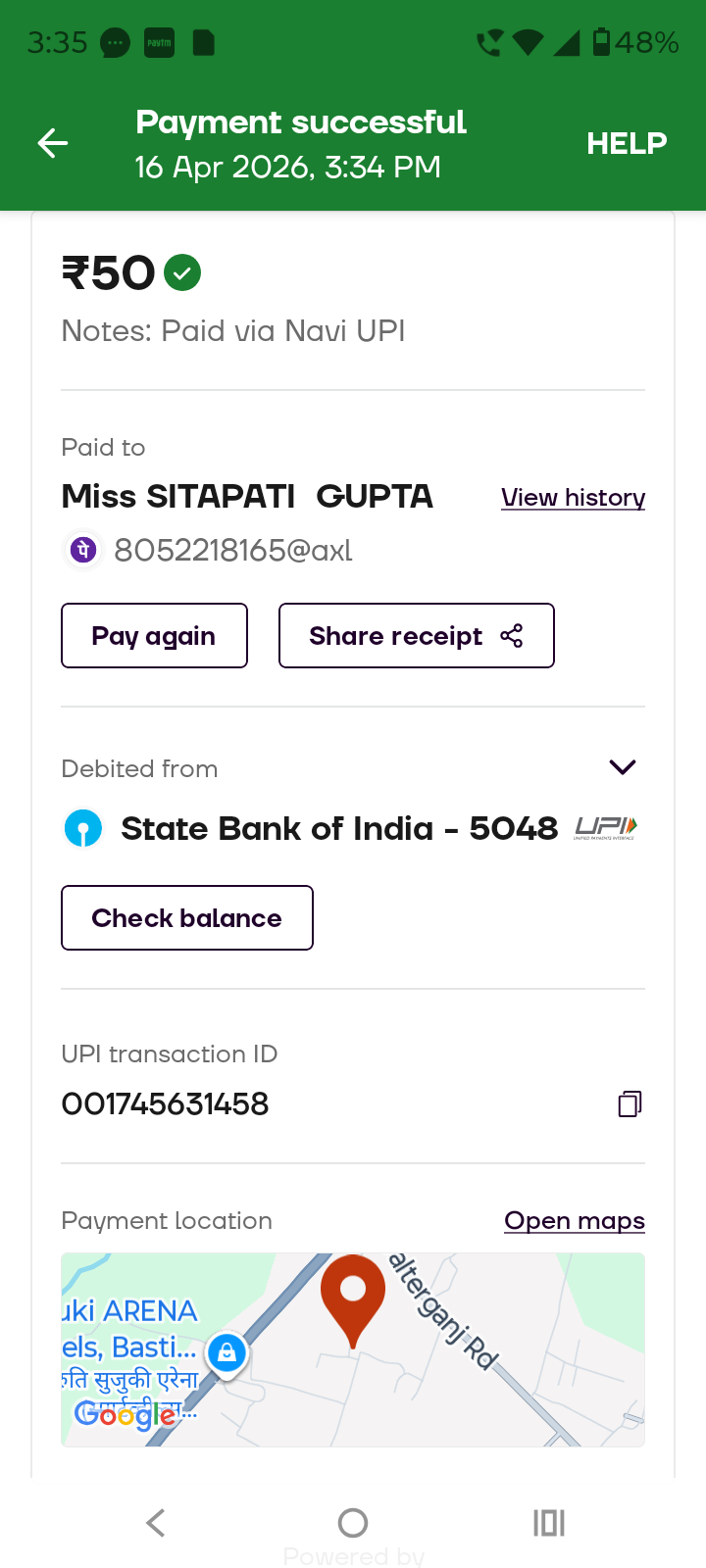
Task: Expand the Debited from details chevron
Action: tap(623, 767)
